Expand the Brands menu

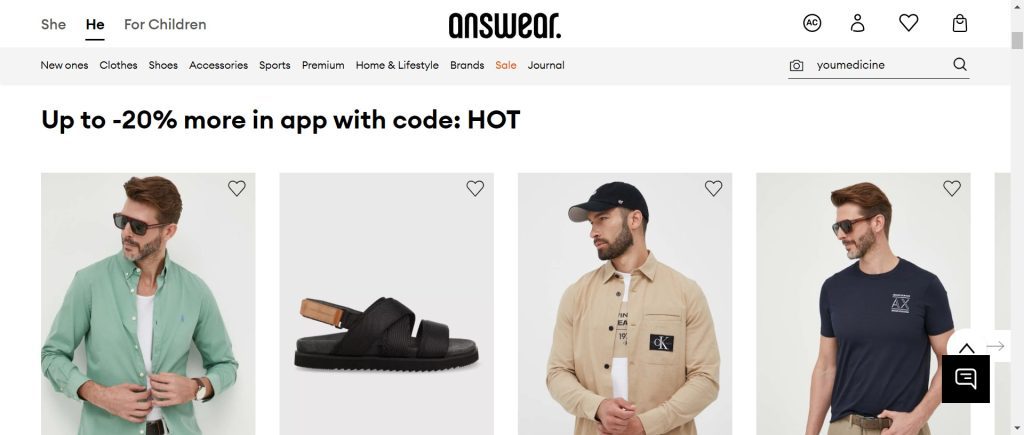click(467, 65)
